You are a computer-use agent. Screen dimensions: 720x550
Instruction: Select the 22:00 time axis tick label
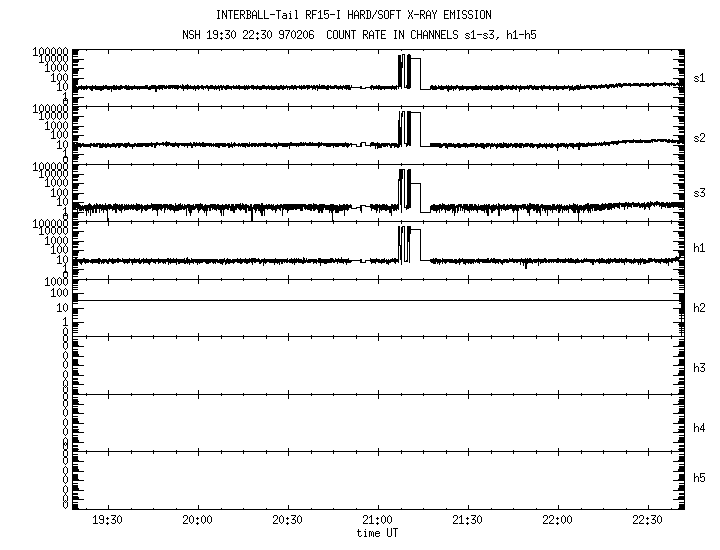coord(557,521)
